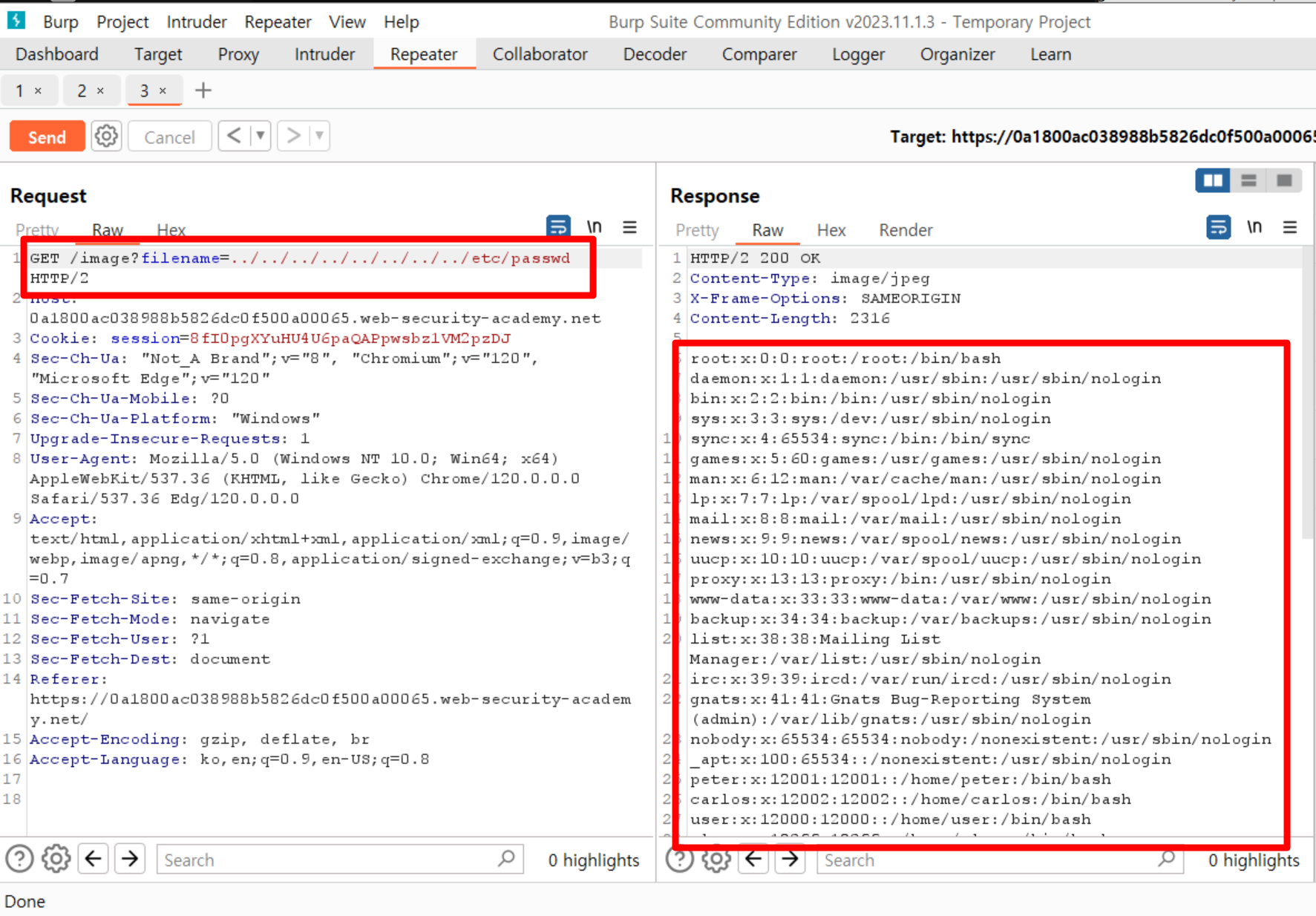The height and width of the screenshot is (916, 1316).
Task: Close Repeater tab 3
Action: pyautogui.click(x=163, y=91)
